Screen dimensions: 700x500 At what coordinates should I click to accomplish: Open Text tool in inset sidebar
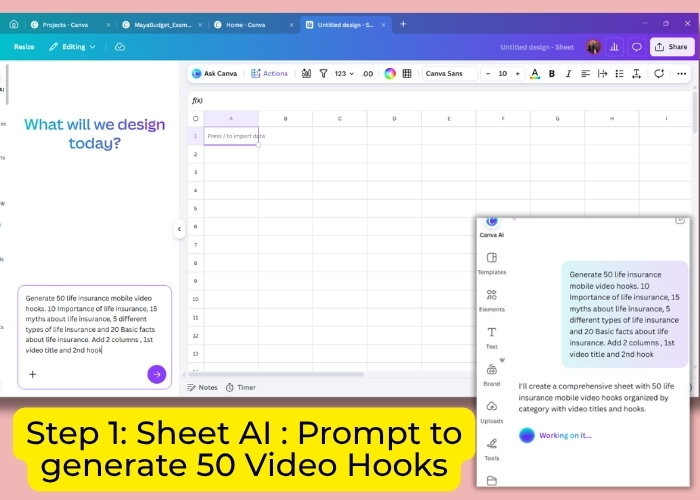492,338
